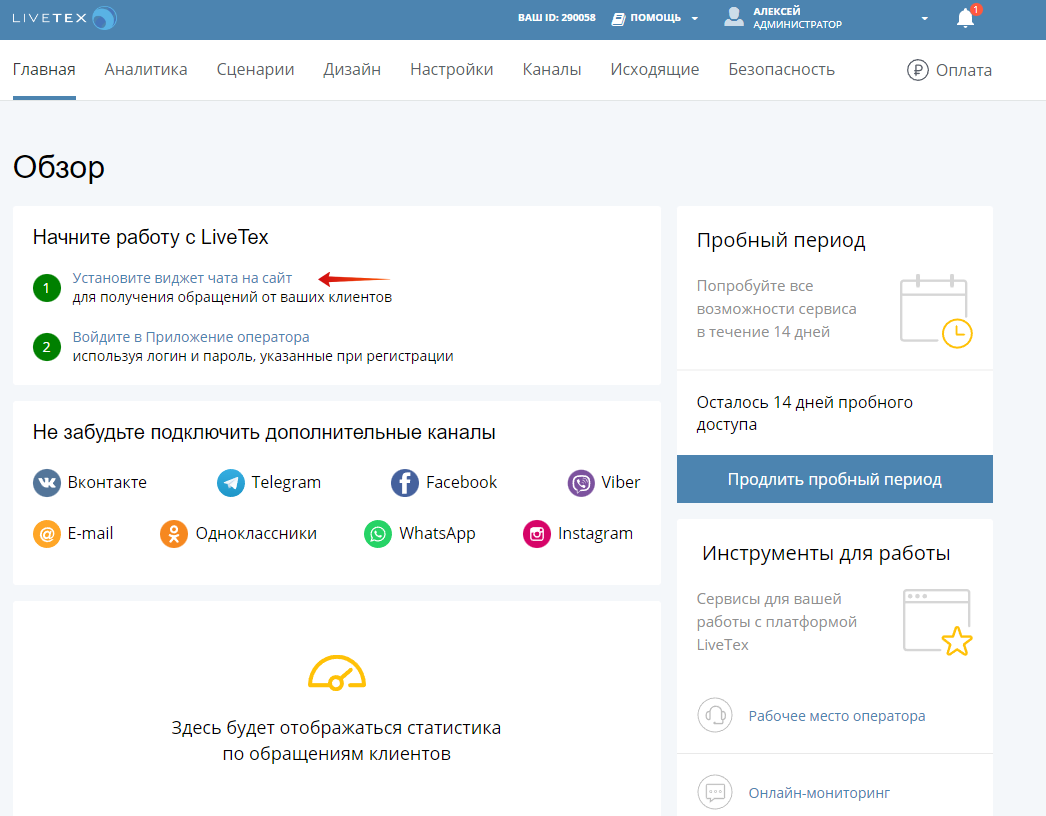Click the Telegram channel label
Image resolution: width=1046 pixels, height=816 pixels.
tap(286, 482)
